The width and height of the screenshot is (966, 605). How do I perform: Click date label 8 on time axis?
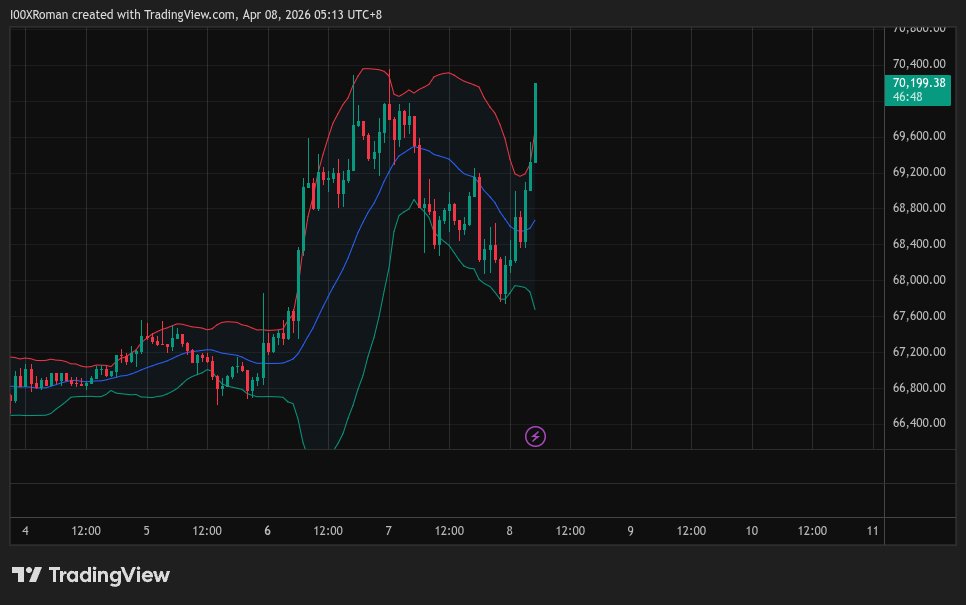tap(509, 531)
